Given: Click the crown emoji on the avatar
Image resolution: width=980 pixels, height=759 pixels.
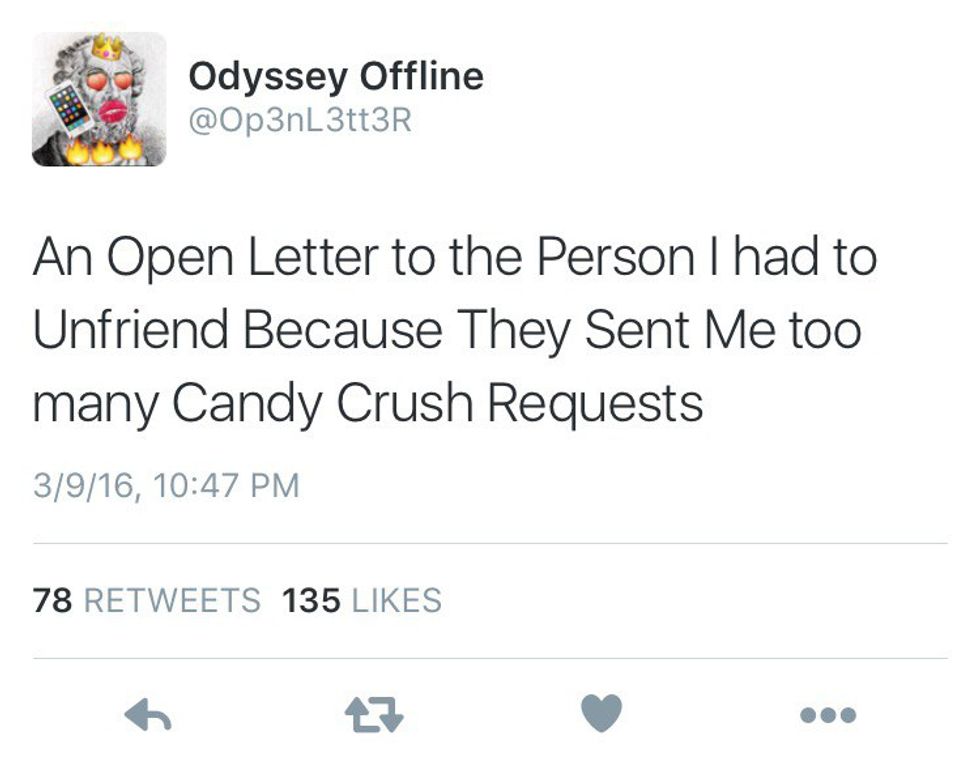Looking at the screenshot, I should click(106, 46).
